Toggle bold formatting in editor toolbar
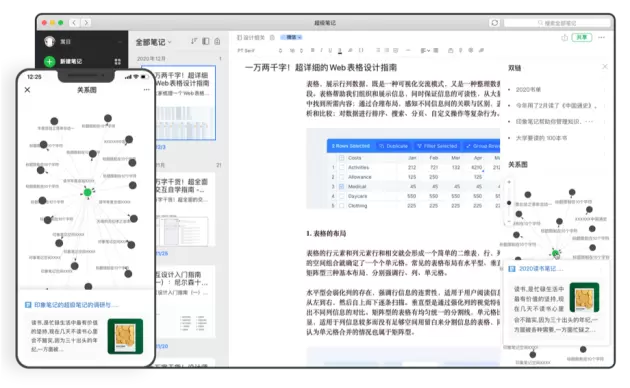Viewport: 630px width, 388px height. pos(313,50)
